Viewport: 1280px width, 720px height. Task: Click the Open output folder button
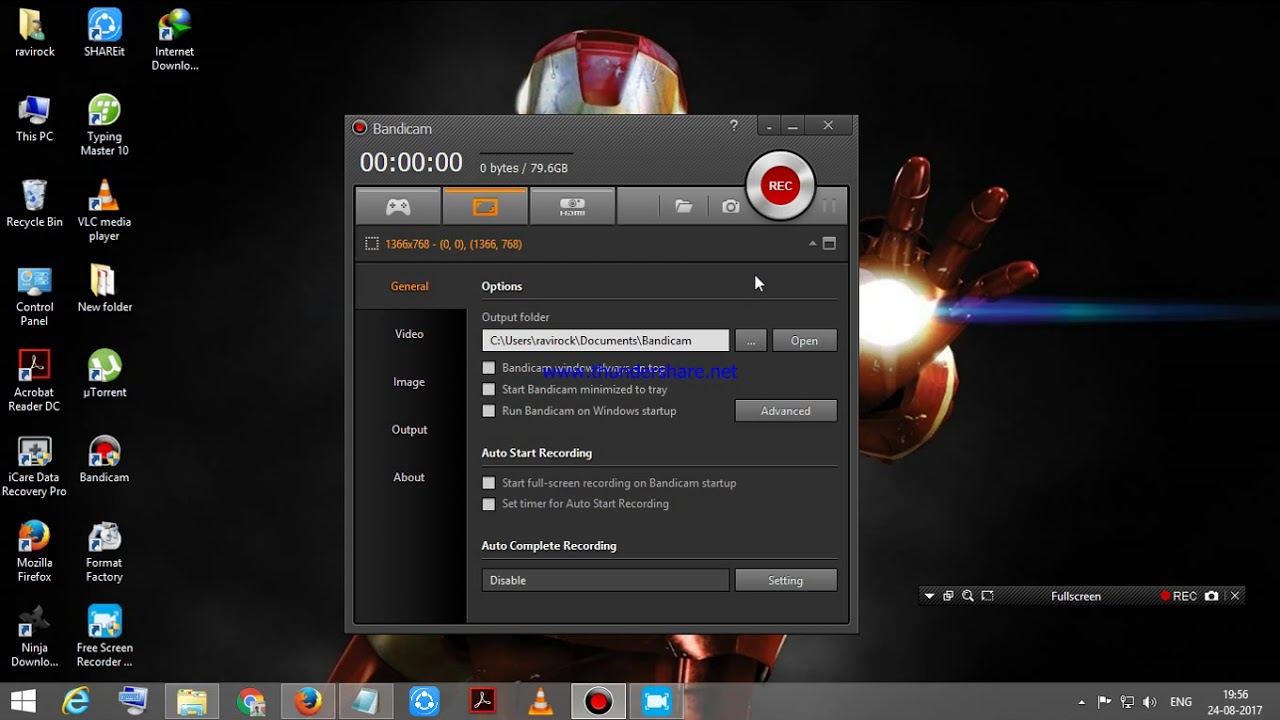804,341
